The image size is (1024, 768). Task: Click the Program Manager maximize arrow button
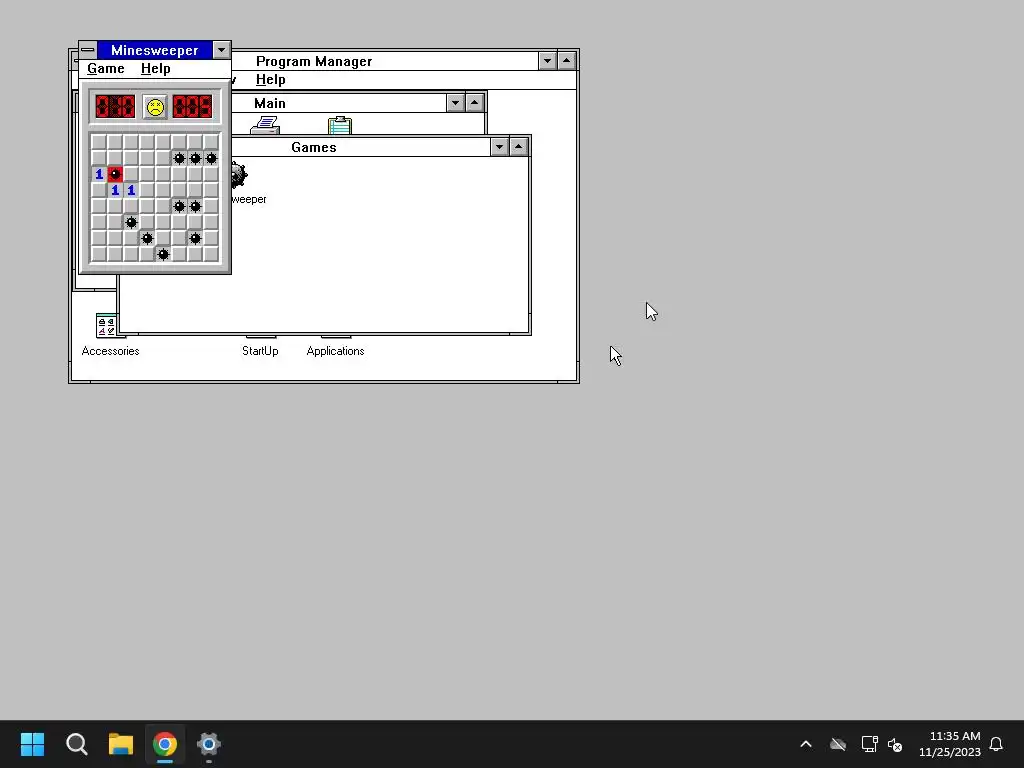(566, 61)
